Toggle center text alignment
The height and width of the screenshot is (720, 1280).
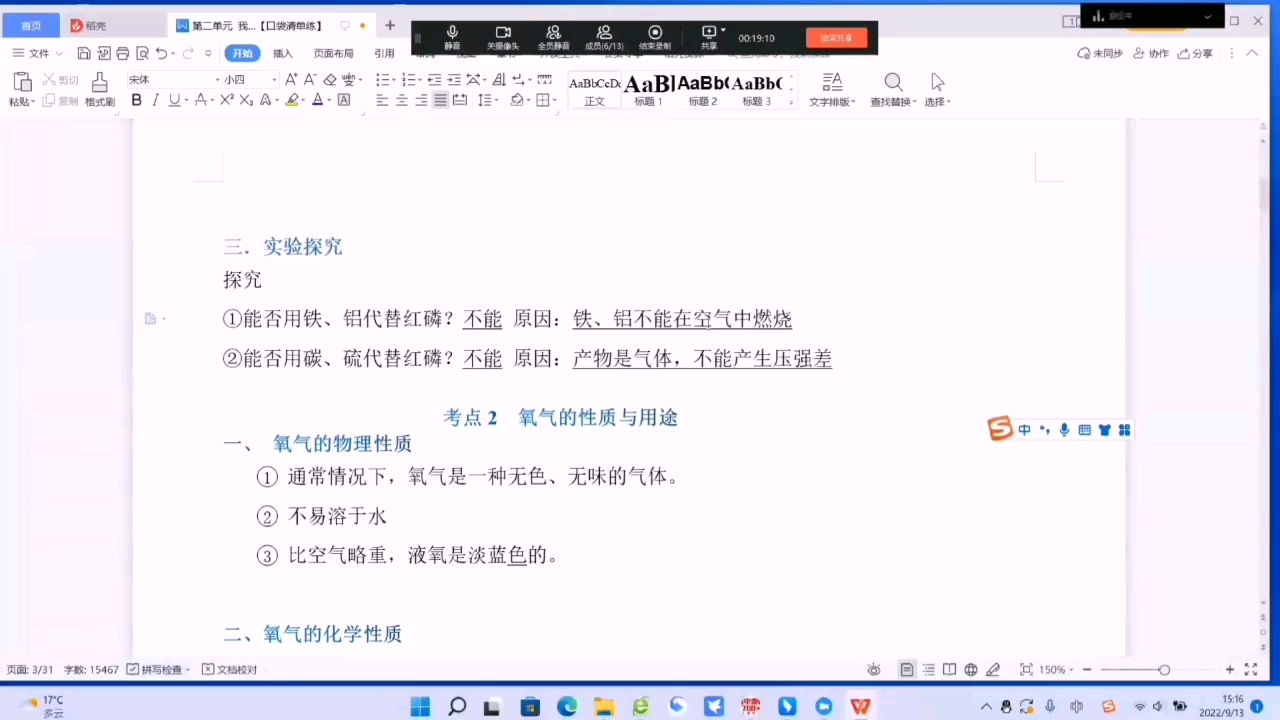click(x=402, y=100)
